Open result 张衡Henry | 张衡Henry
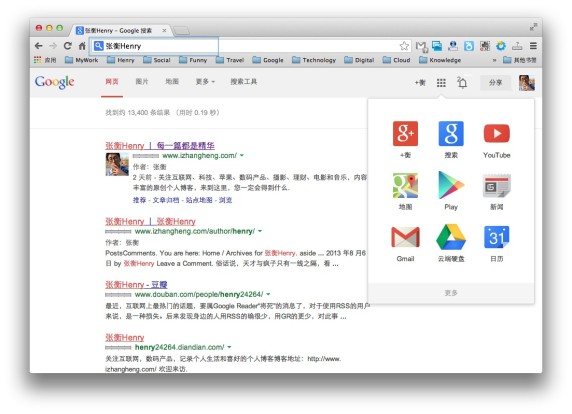572x414 pixels. tap(150, 221)
